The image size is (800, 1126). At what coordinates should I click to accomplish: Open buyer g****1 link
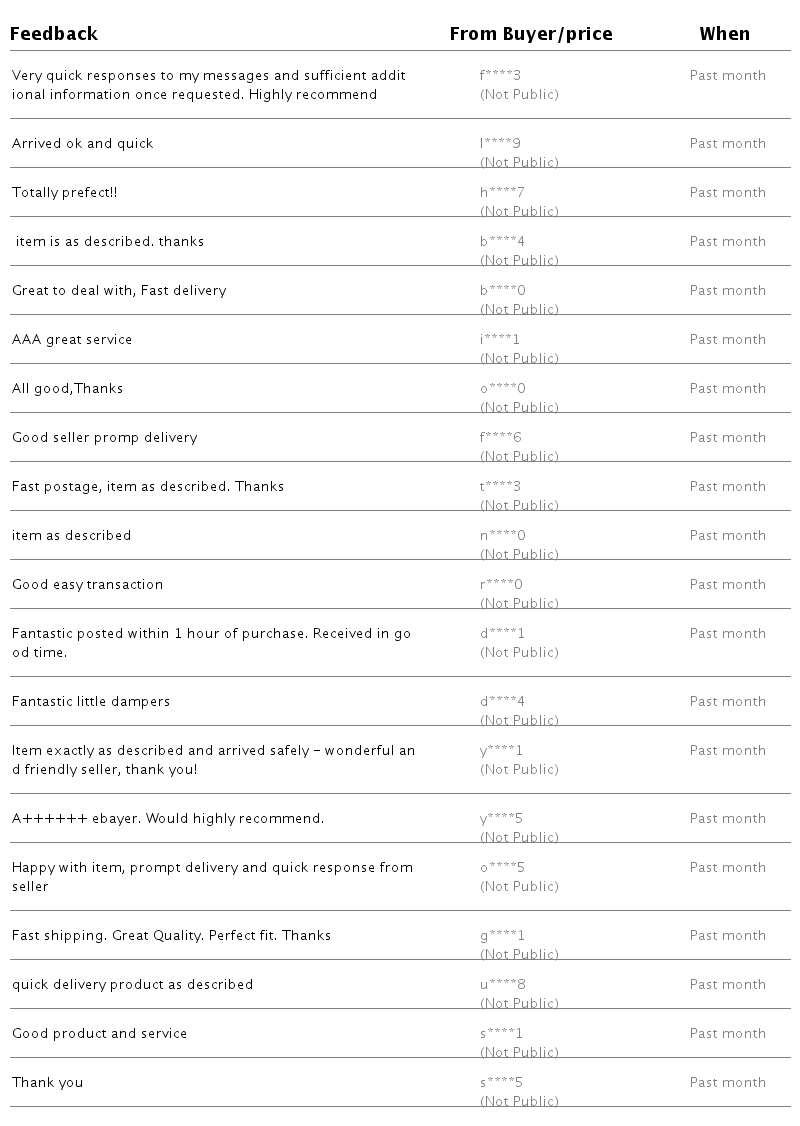click(502, 935)
